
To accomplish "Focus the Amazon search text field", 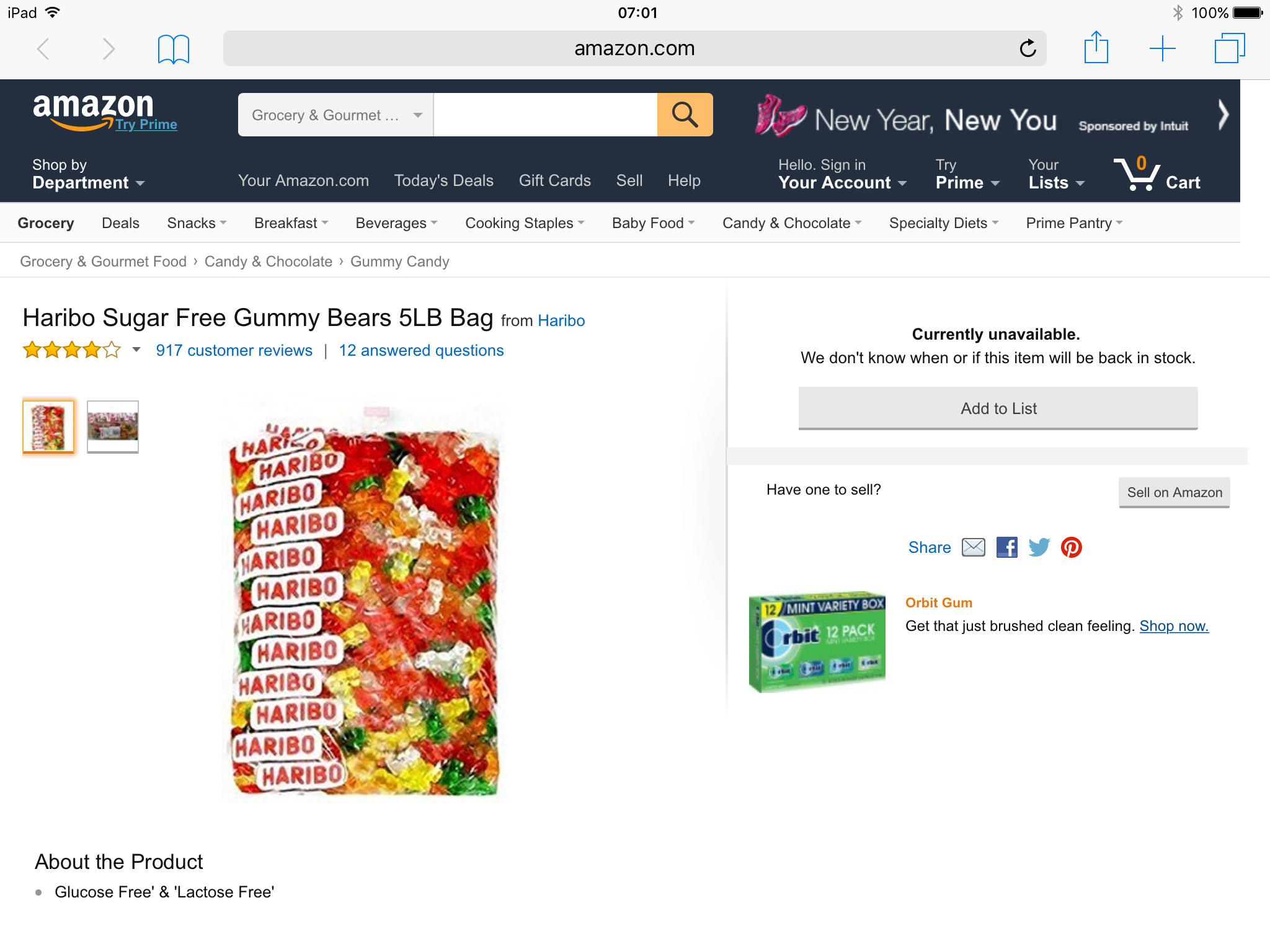I will point(545,115).
